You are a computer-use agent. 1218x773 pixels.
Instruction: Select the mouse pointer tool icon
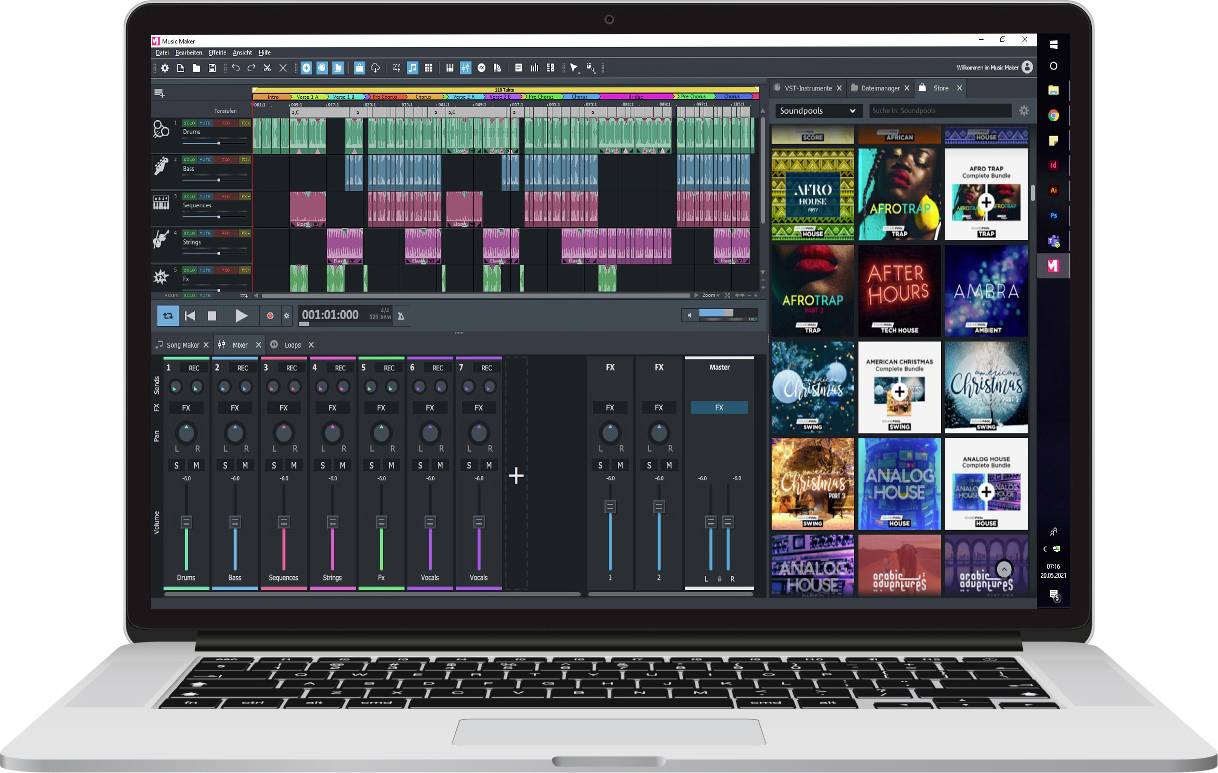coord(574,68)
